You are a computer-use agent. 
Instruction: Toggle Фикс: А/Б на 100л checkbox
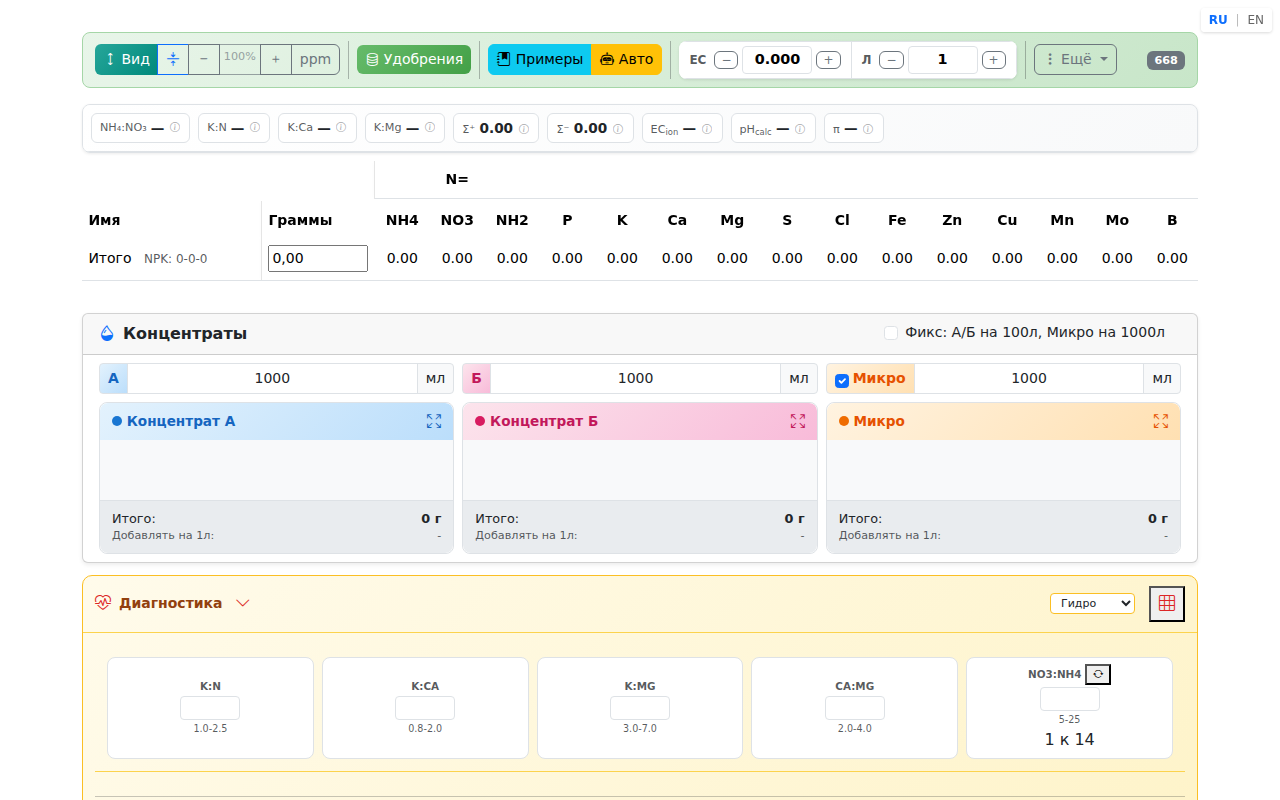(x=891, y=333)
